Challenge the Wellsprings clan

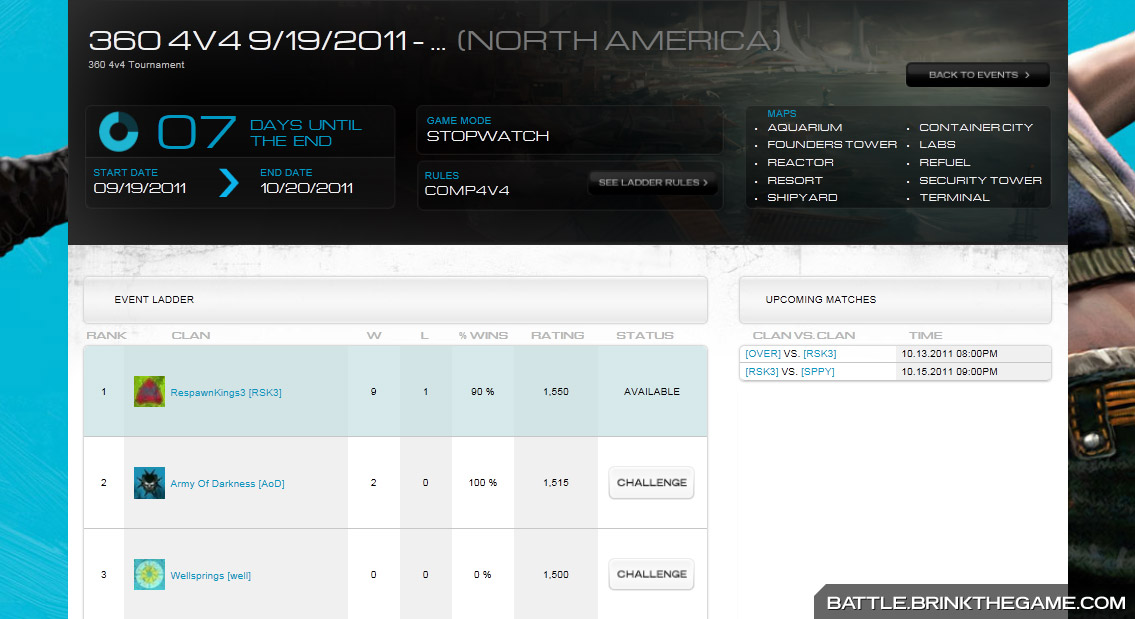click(x=651, y=574)
